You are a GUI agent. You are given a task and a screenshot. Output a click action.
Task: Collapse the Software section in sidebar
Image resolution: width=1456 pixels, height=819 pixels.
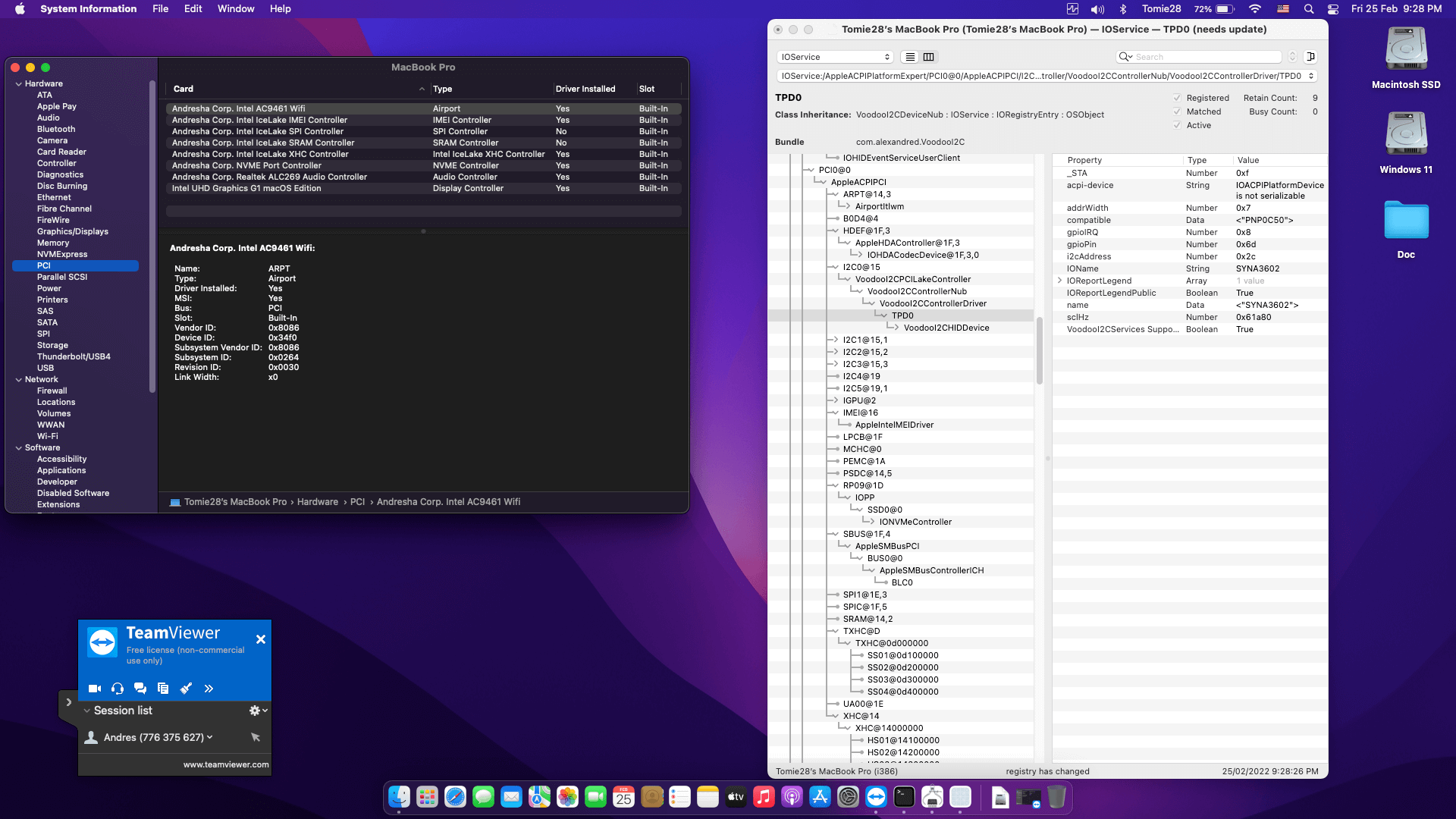point(19,447)
